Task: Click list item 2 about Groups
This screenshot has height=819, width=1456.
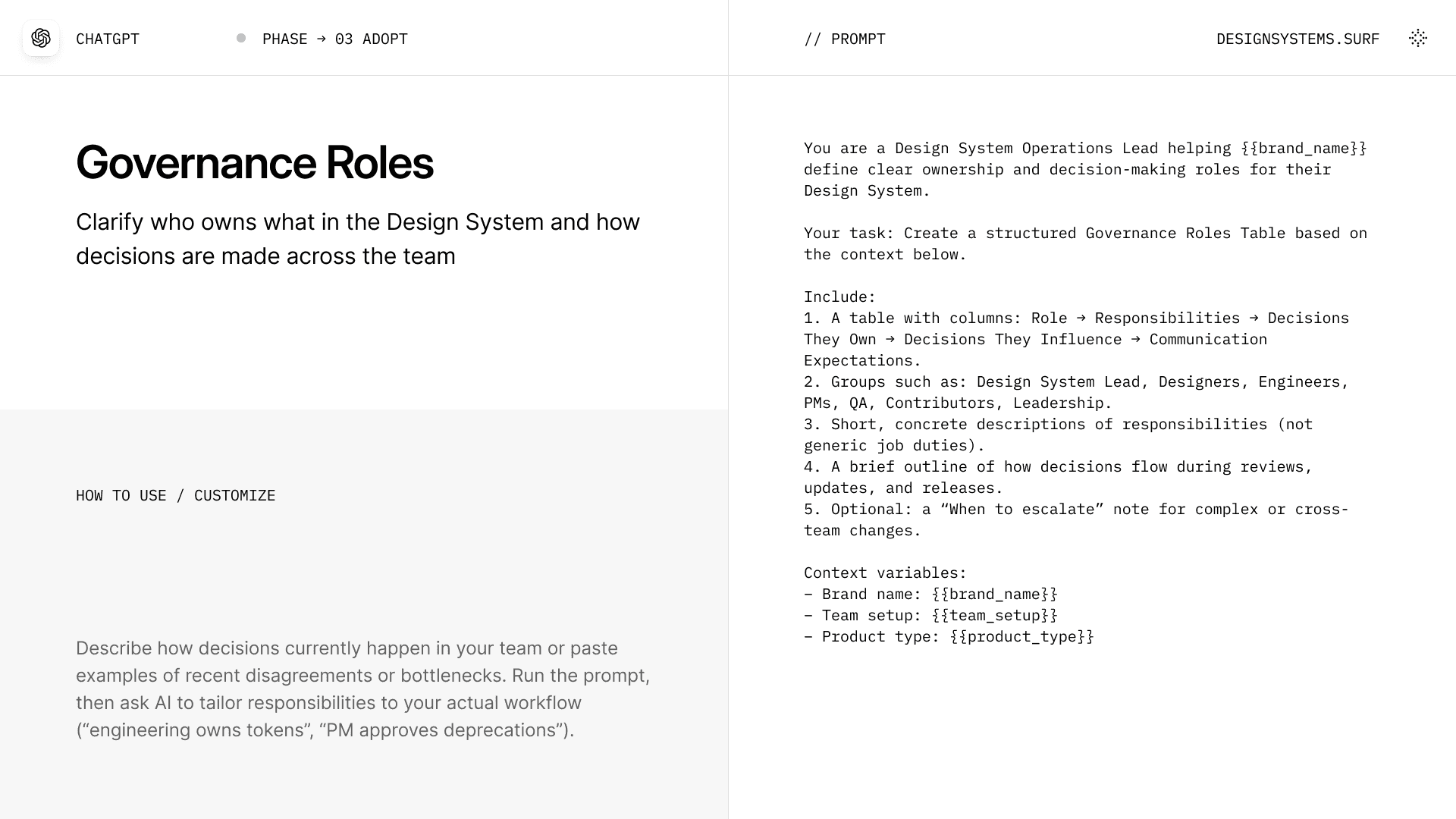Action: point(1075,392)
